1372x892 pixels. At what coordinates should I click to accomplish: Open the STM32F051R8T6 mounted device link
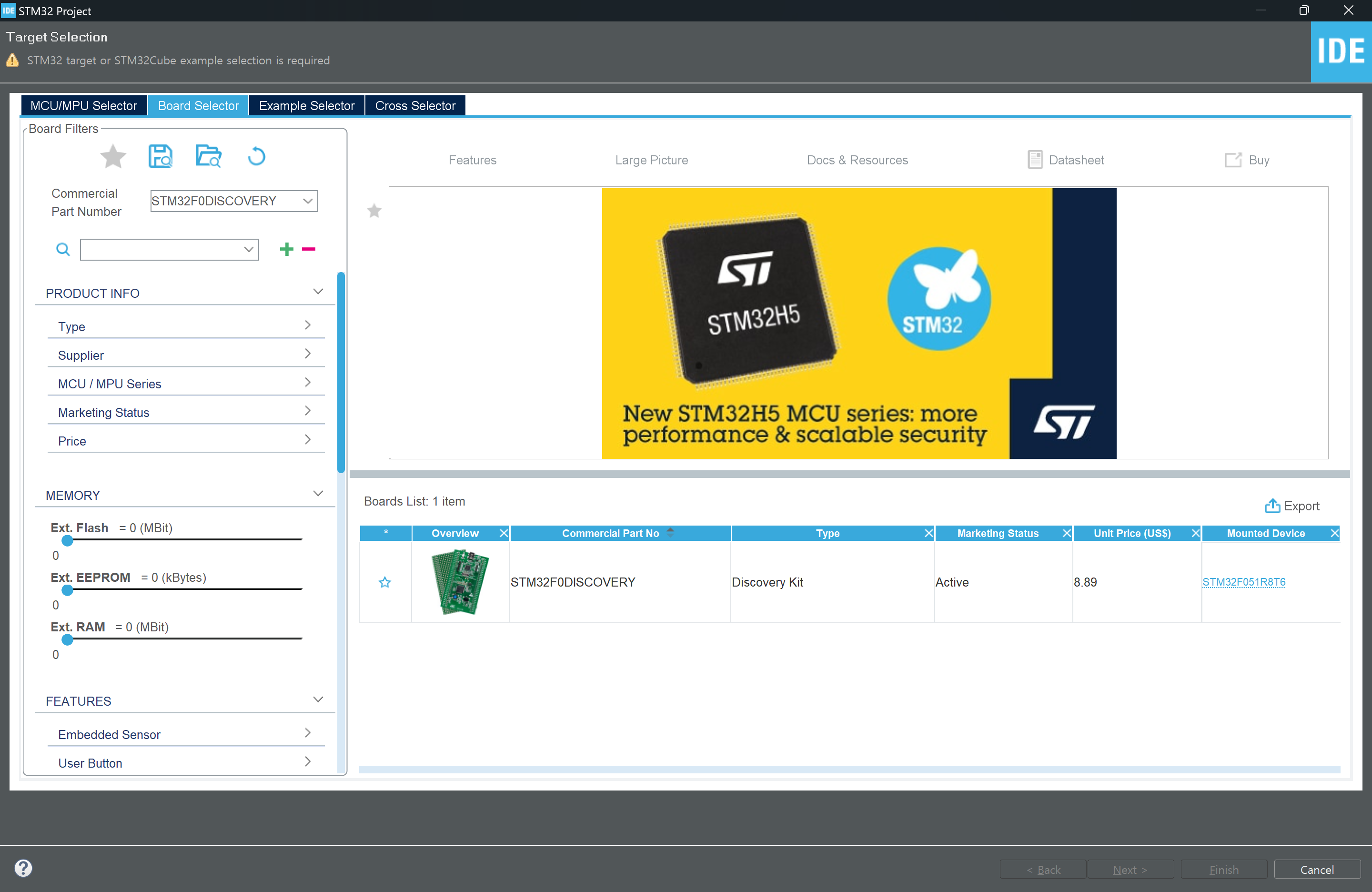1243,582
